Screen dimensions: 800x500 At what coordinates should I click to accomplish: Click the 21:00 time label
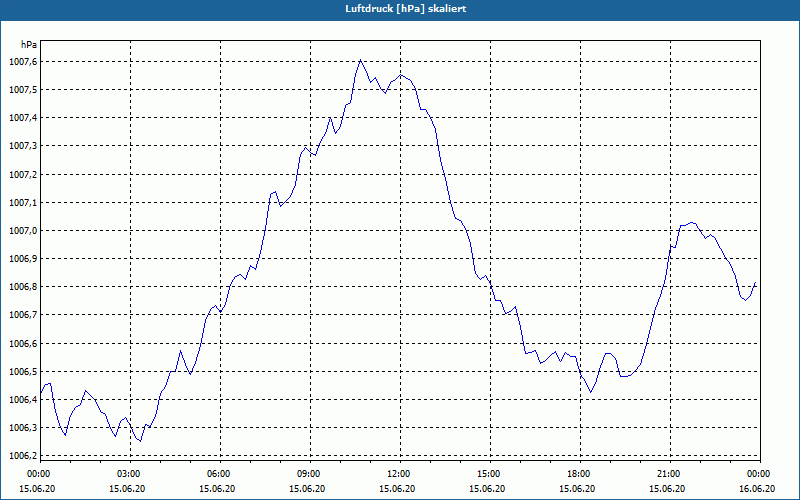670,474
